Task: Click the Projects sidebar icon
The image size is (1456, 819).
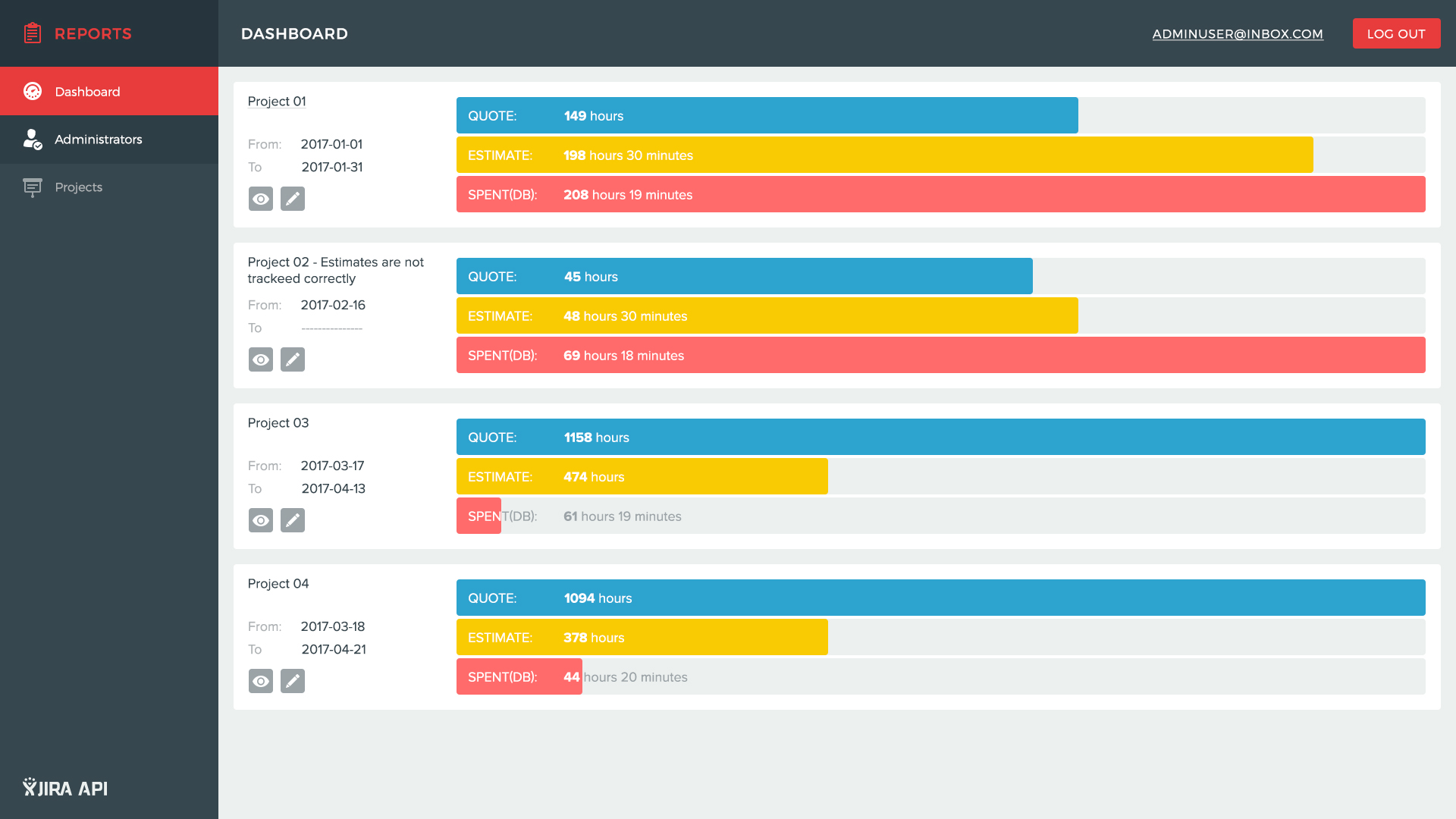Action: (32, 187)
